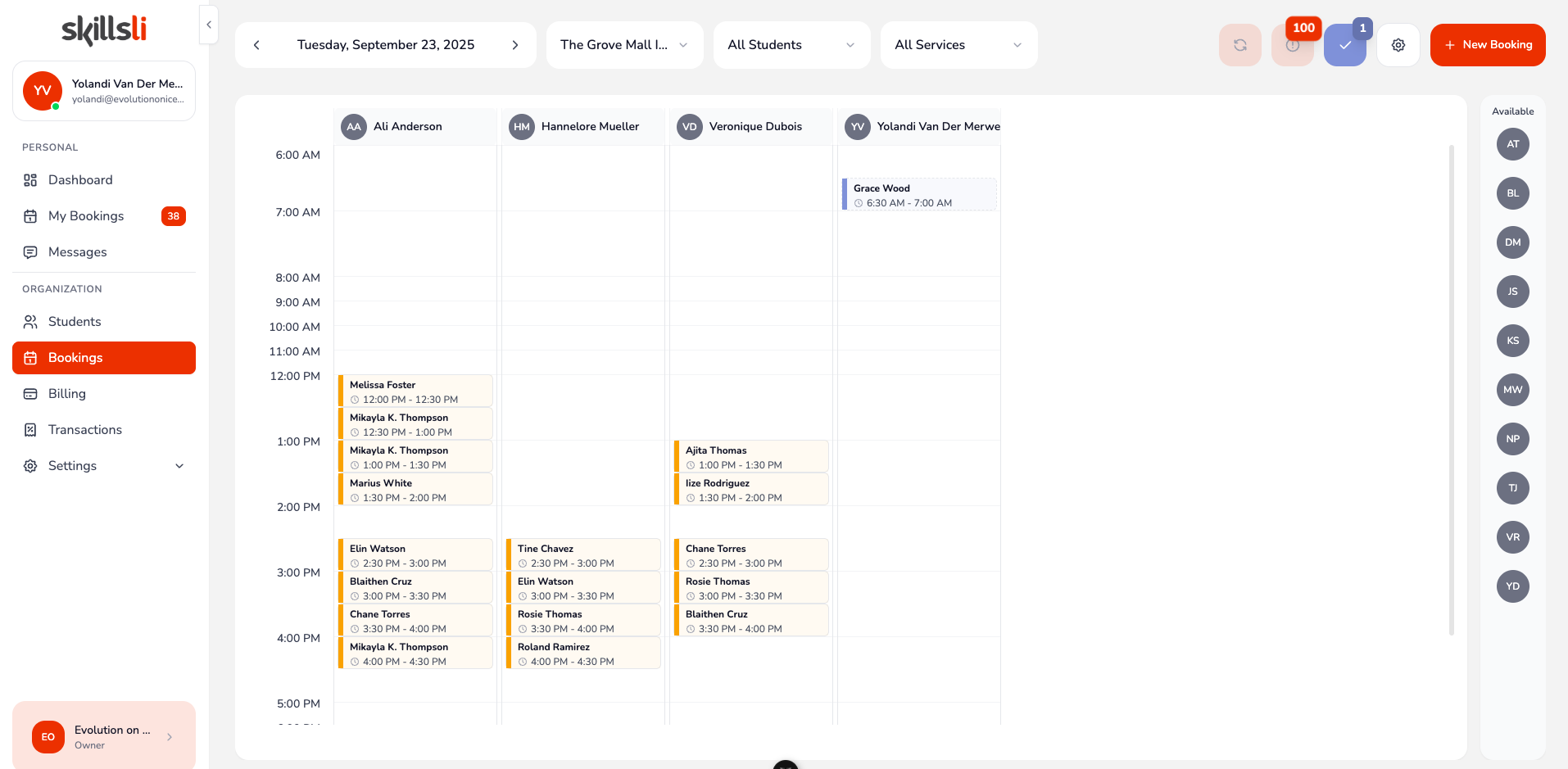The height and width of the screenshot is (769, 1568).
Task: Select My Bookings in the sidebar menu
Action: click(85, 215)
